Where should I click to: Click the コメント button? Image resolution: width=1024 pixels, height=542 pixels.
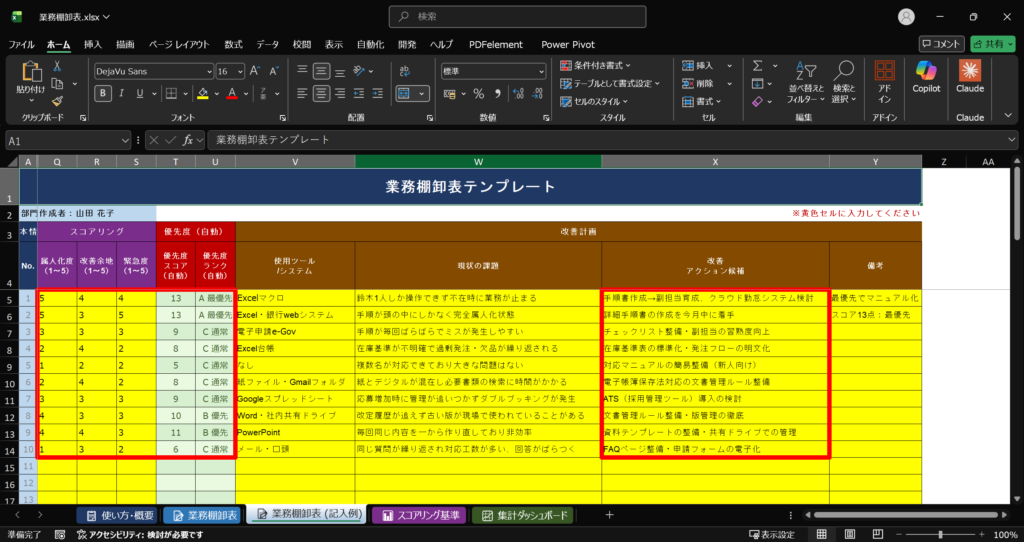(x=941, y=44)
